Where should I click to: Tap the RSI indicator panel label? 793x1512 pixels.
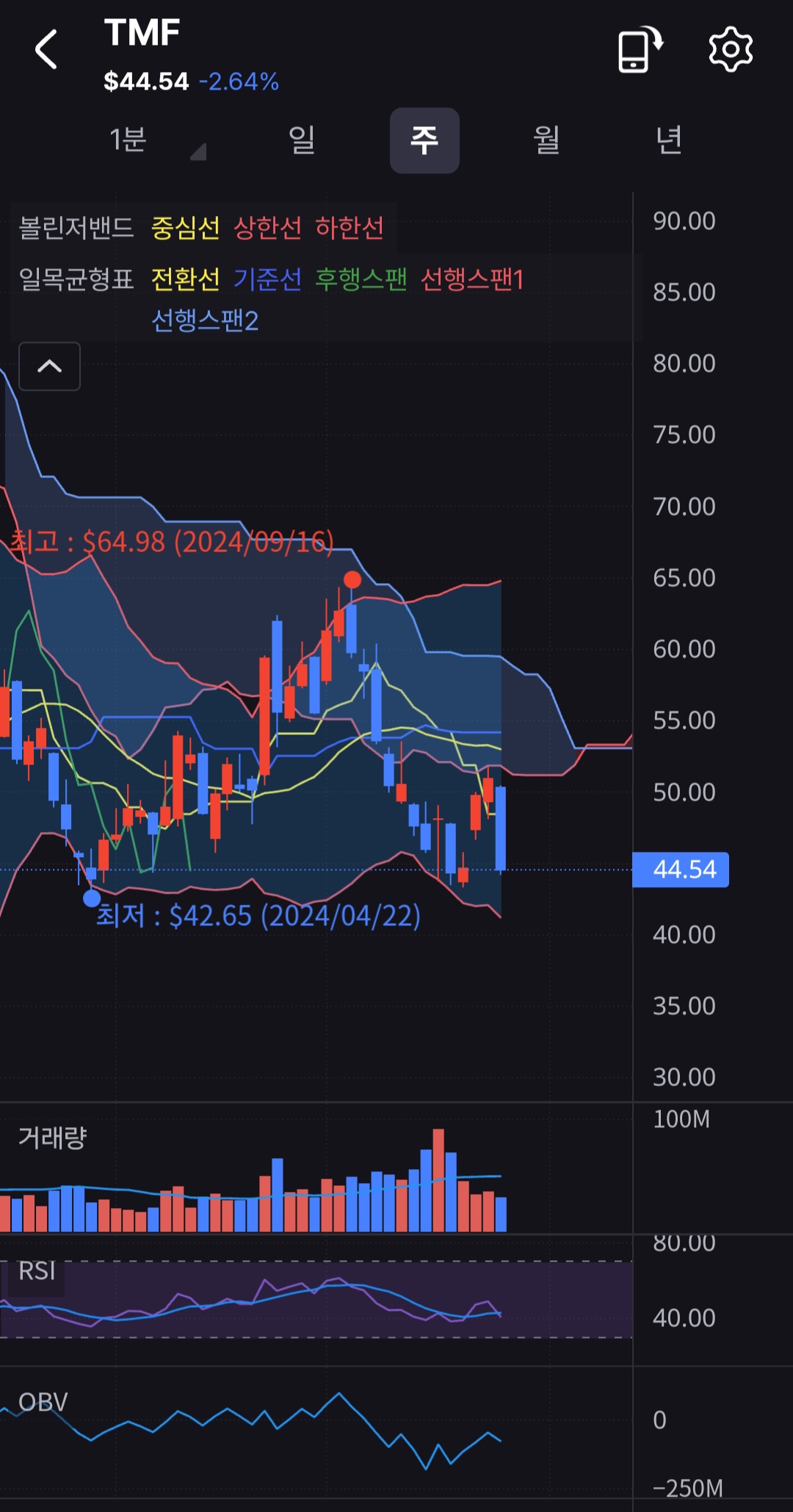pyautogui.click(x=37, y=1270)
